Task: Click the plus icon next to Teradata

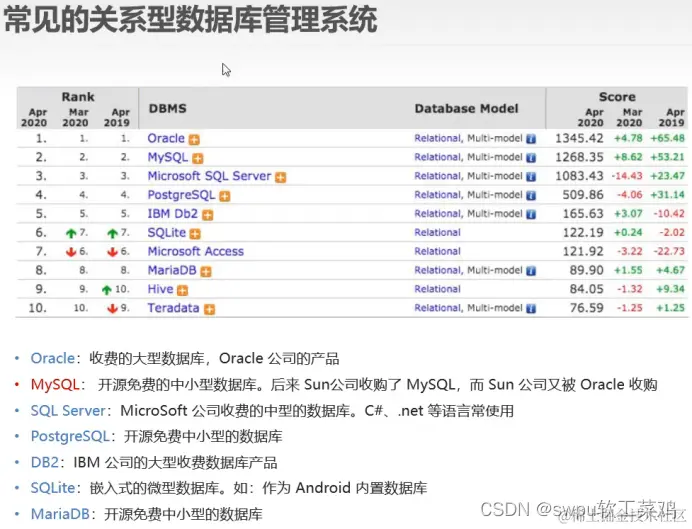Action: 209,309
